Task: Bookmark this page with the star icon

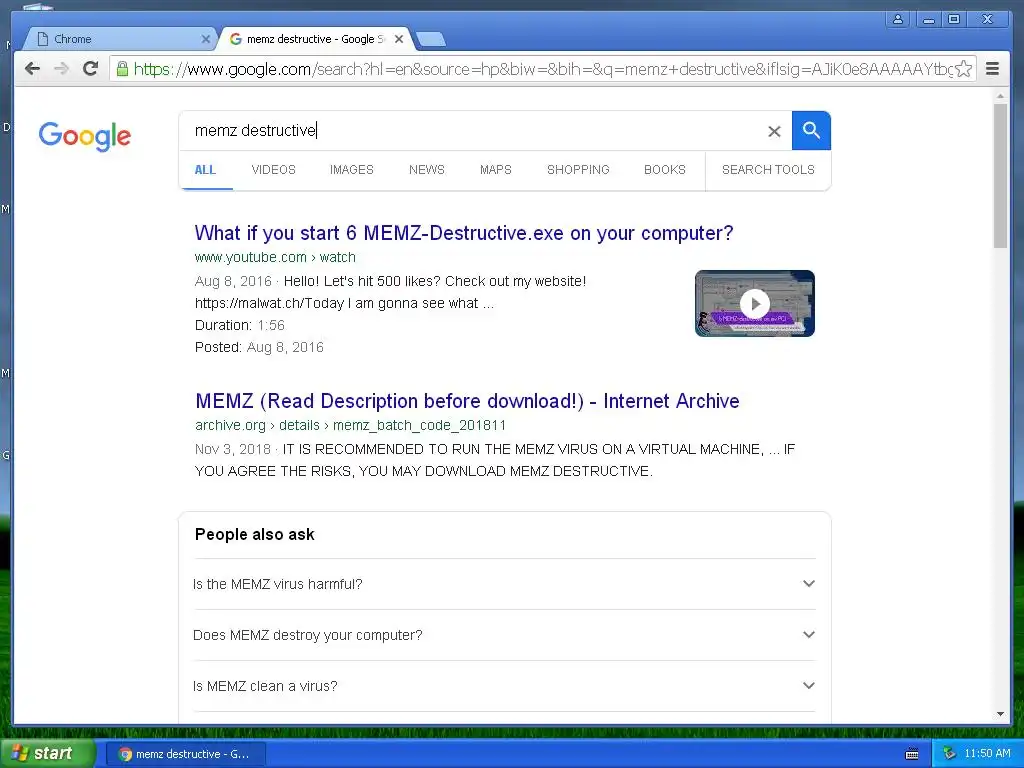Action: [963, 69]
